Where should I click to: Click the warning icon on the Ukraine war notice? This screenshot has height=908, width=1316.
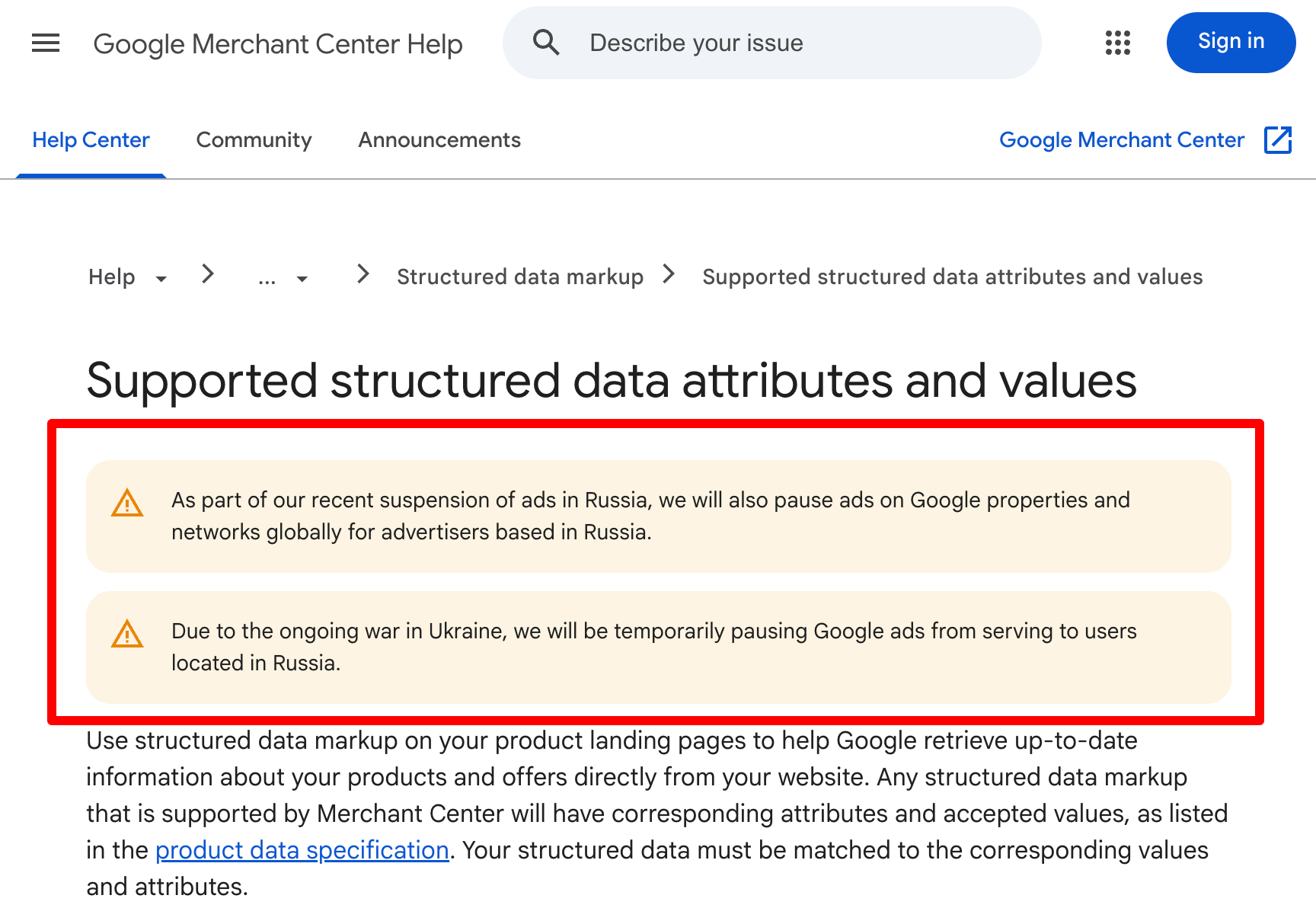(127, 635)
